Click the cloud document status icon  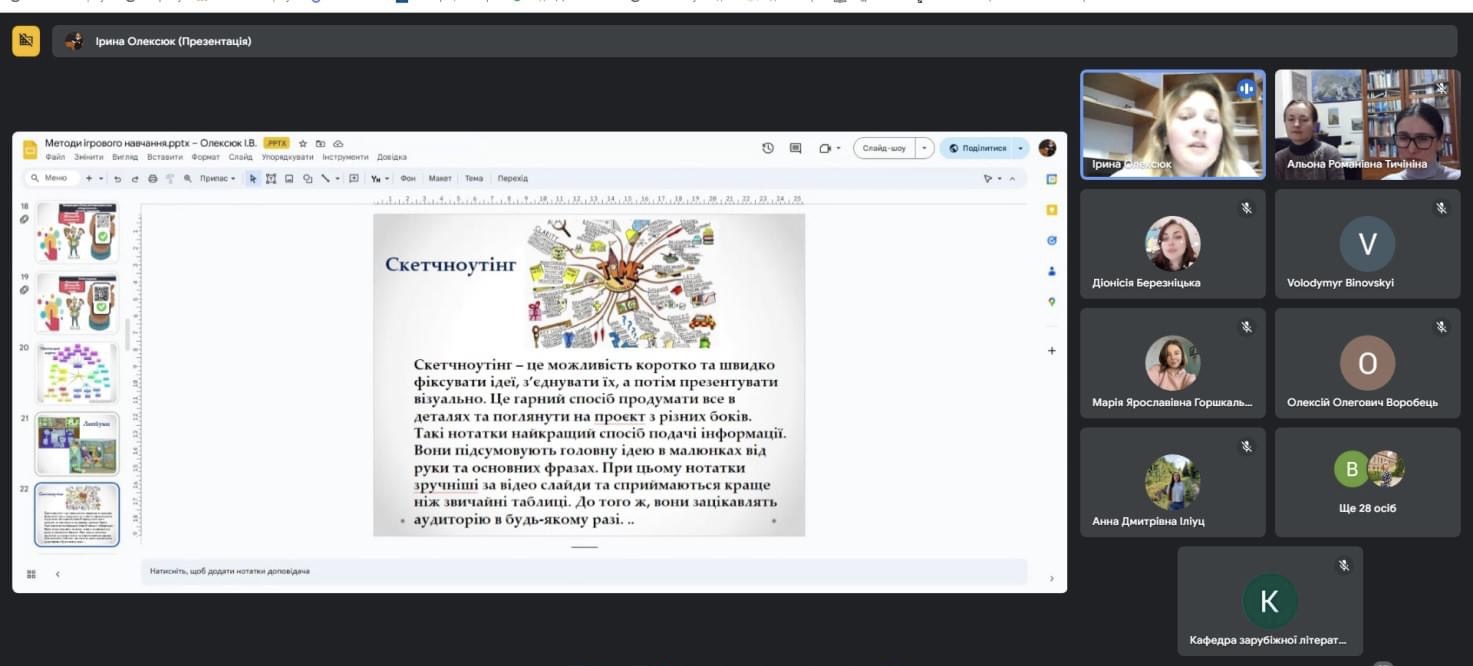tap(338, 144)
